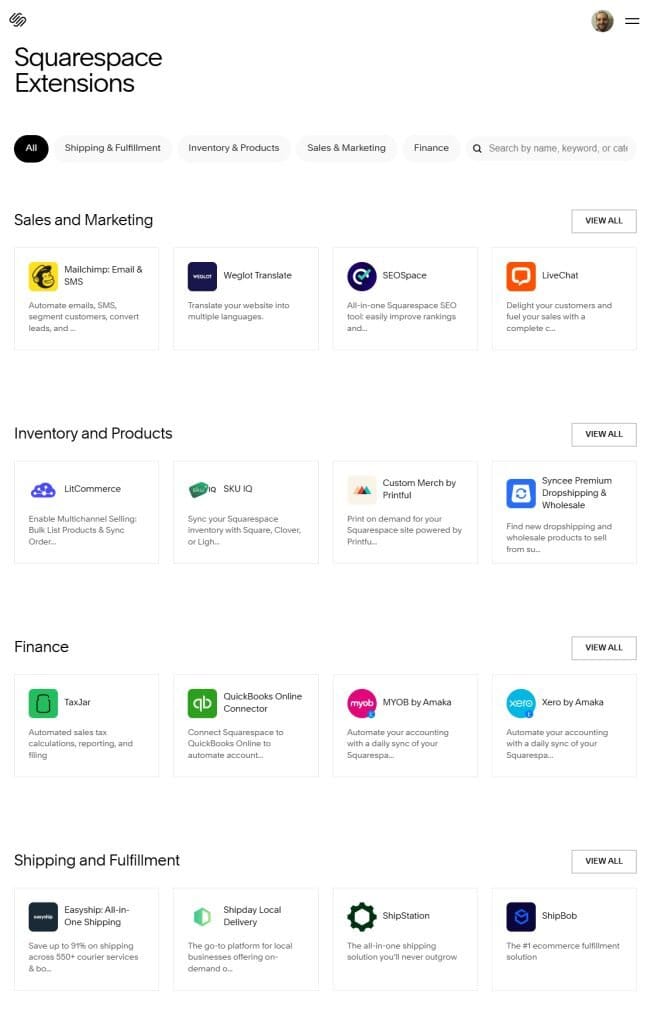
Task: Select the Finance category tab
Action: [431, 148]
